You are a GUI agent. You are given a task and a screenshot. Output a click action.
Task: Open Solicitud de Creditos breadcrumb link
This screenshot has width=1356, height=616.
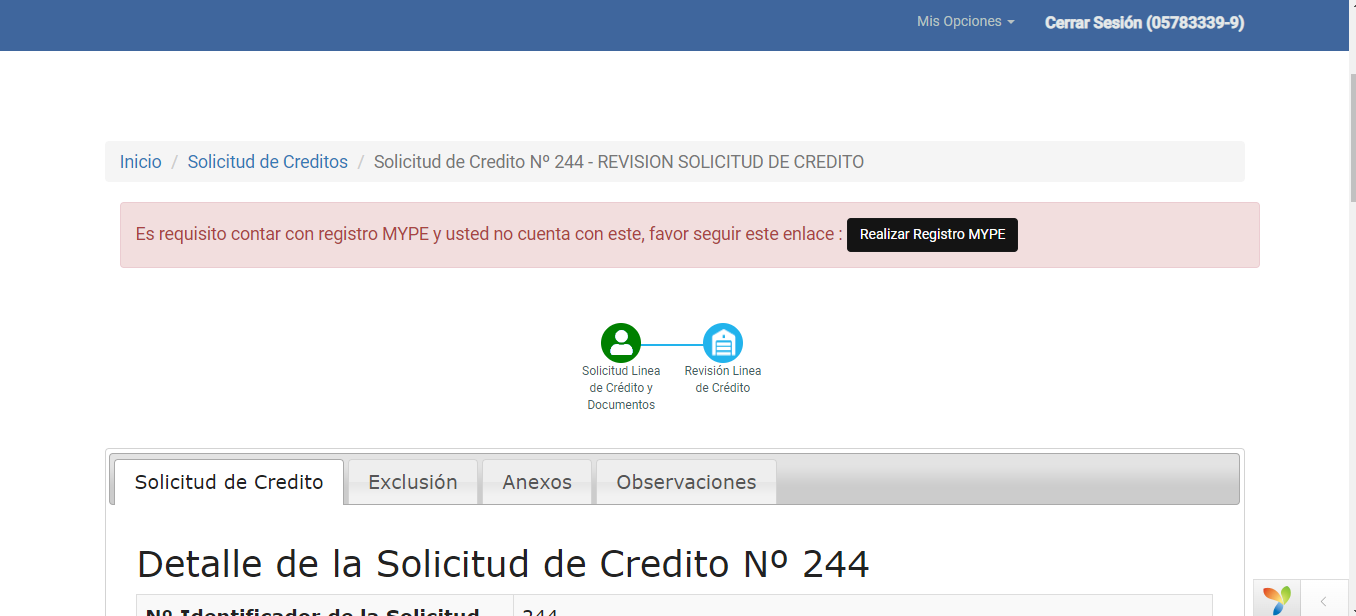pyautogui.click(x=267, y=162)
